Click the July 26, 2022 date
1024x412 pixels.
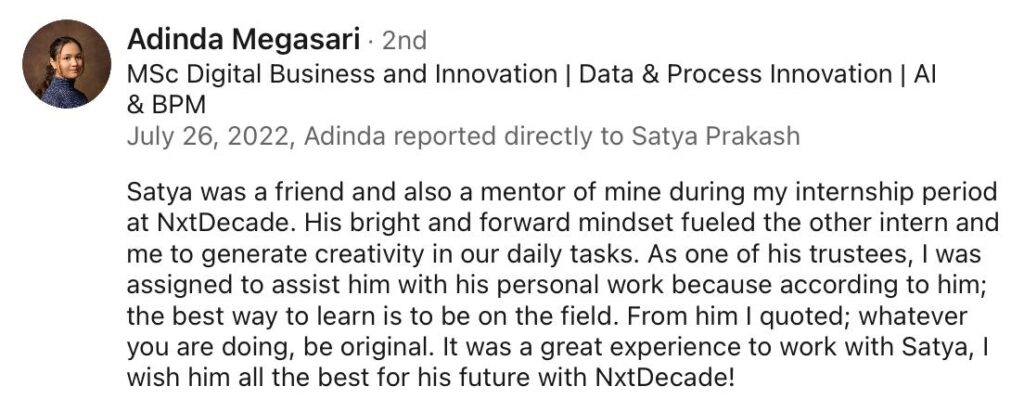click(207, 137)
